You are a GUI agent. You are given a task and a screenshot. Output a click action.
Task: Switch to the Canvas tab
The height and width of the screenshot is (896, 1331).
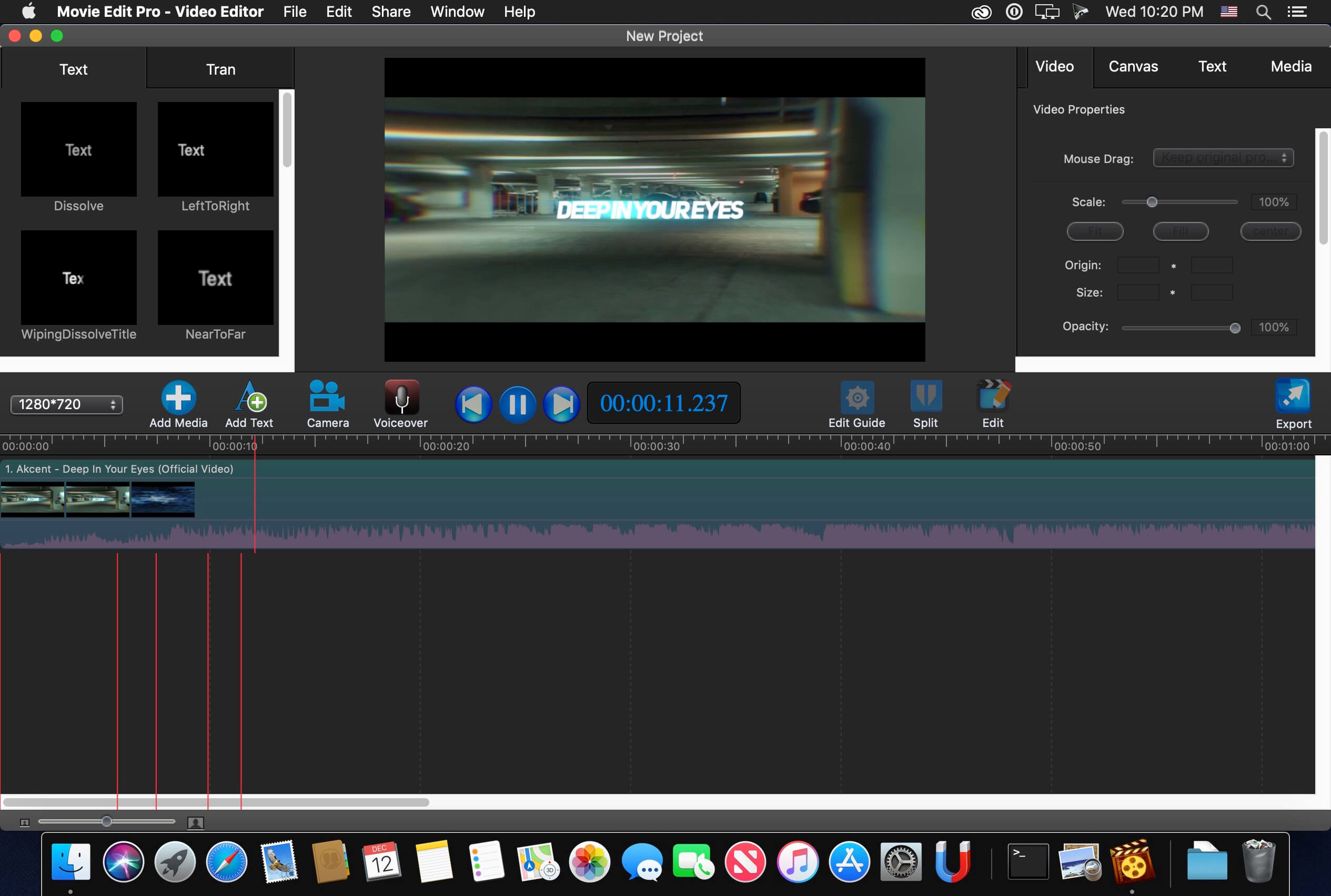1133,64
